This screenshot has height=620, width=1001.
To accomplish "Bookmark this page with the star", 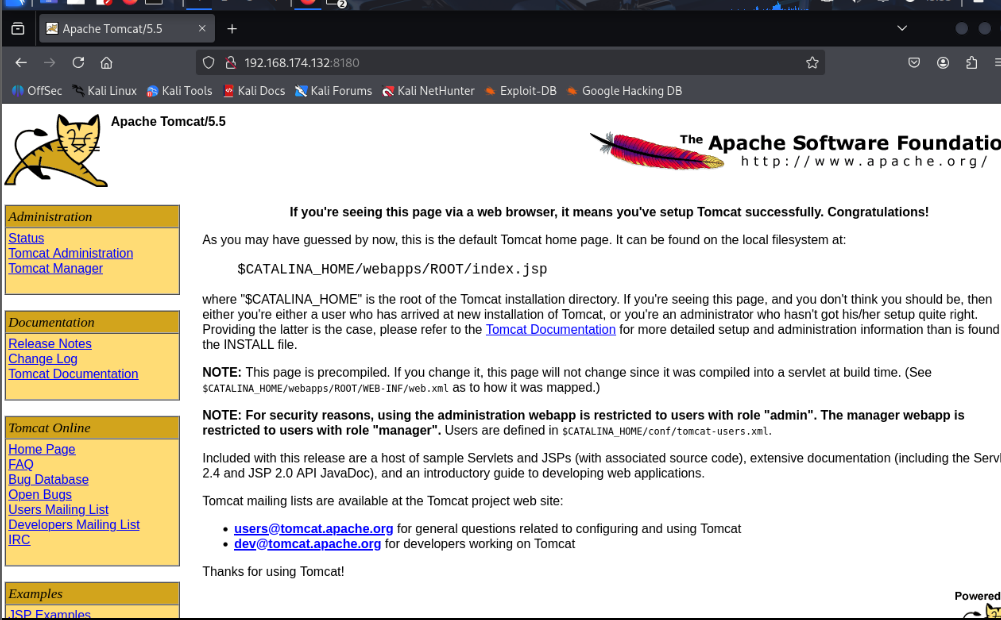I will (x=812, y=63).
